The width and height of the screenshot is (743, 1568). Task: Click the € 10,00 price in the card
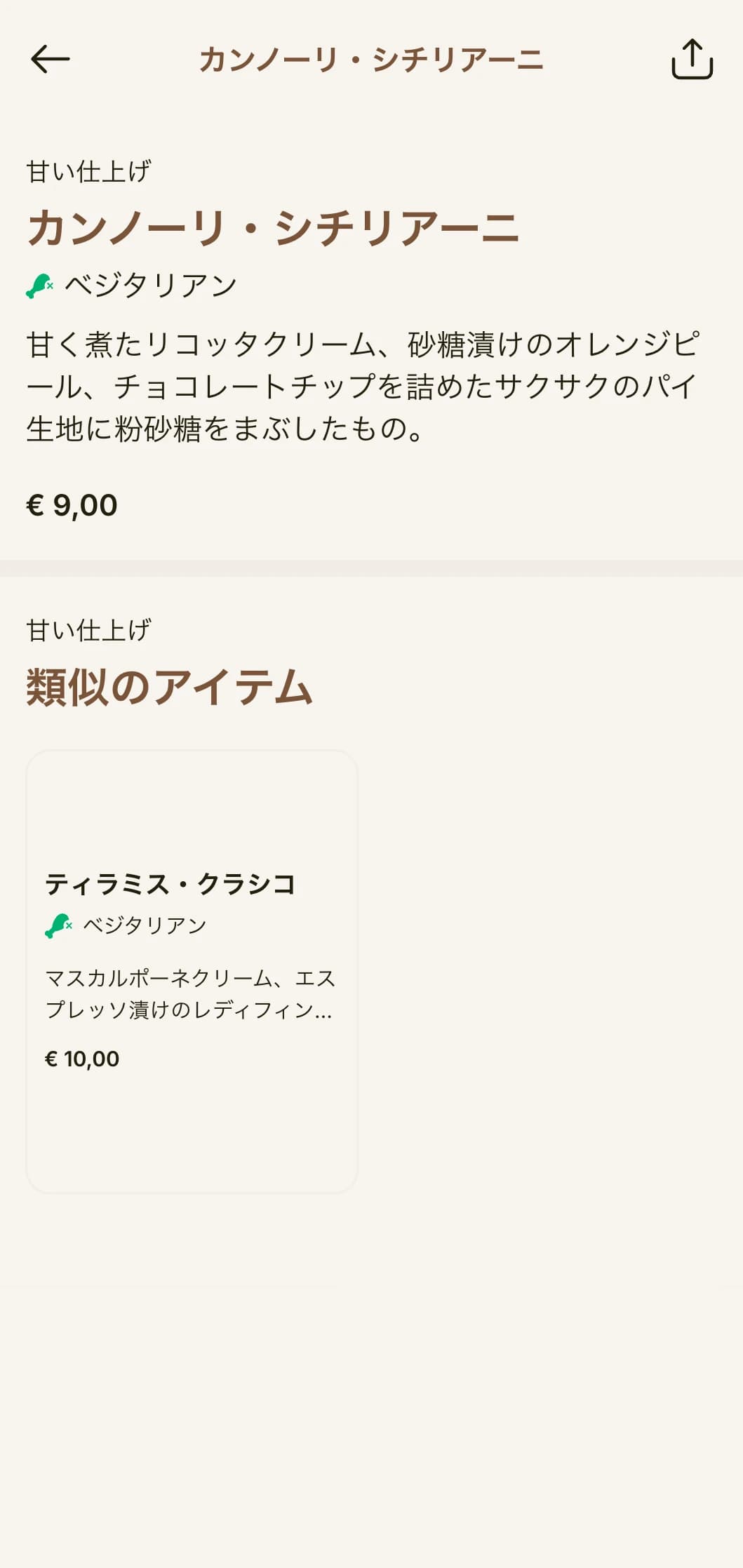[82, 1059]
